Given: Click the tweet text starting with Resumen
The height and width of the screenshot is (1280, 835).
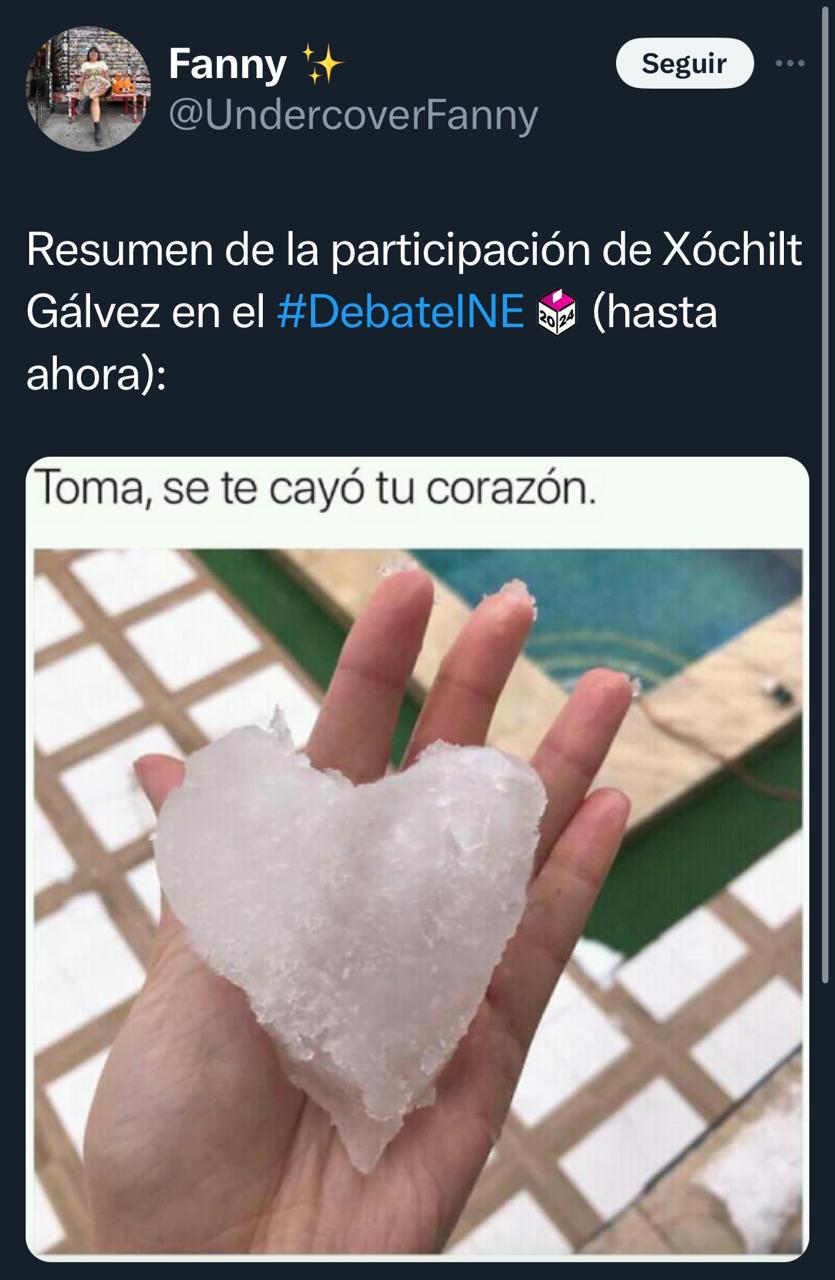Looking at the screenshot, I should click(414, 312).
